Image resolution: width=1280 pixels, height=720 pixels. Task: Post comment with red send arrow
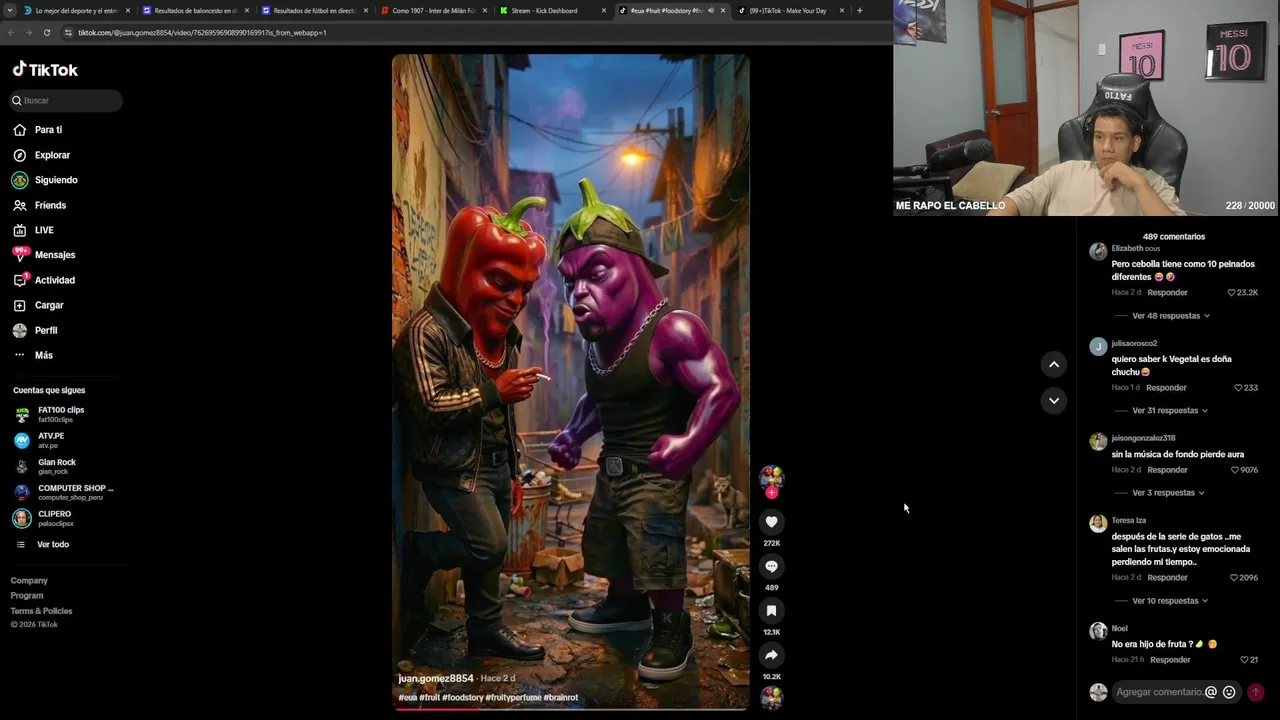[1256, 692]
